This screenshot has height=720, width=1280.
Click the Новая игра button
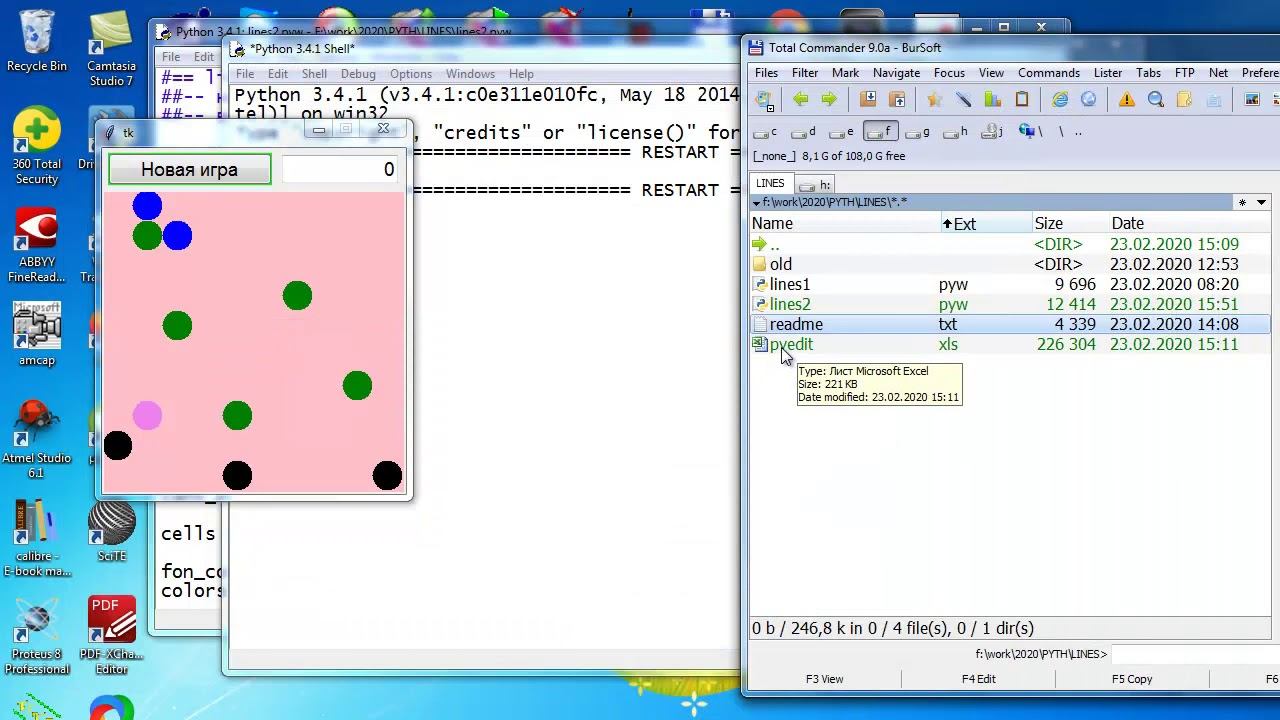(189, 170)
